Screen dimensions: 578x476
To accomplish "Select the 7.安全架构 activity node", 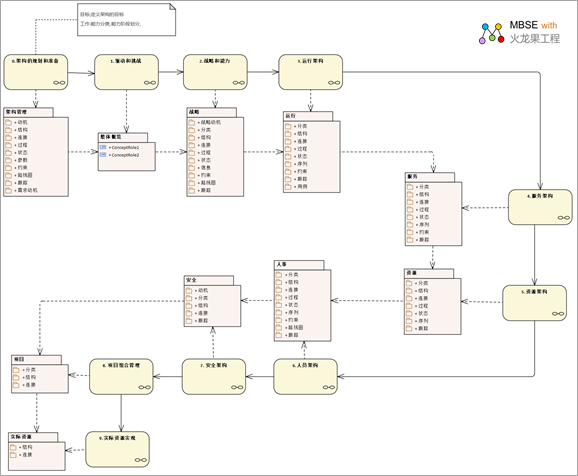I will pyautogui.click(x=214, y=376).
